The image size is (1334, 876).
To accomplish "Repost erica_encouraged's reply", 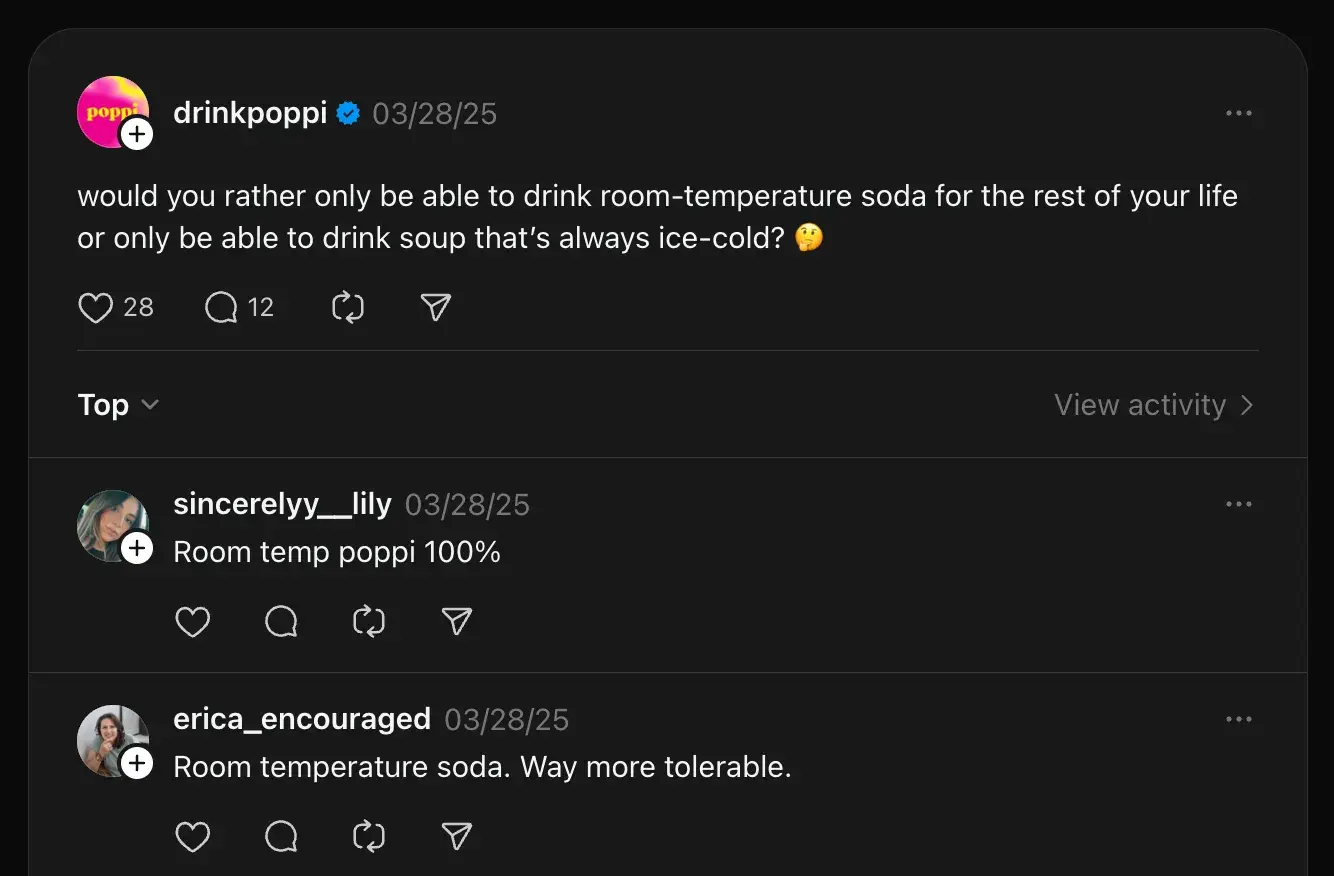I will click(x=369, y=836).
